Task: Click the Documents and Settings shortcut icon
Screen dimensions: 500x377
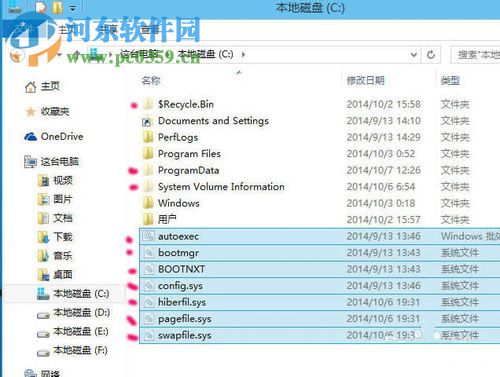Action: (148, 121)
